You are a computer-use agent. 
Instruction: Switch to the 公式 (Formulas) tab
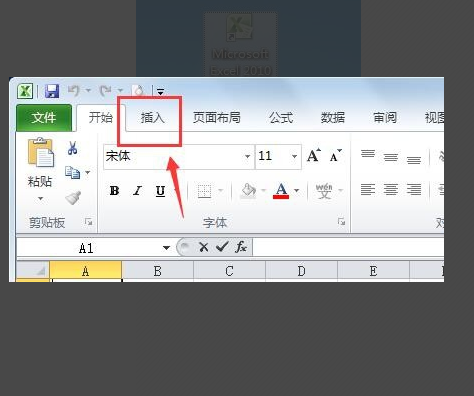(281, 117)
